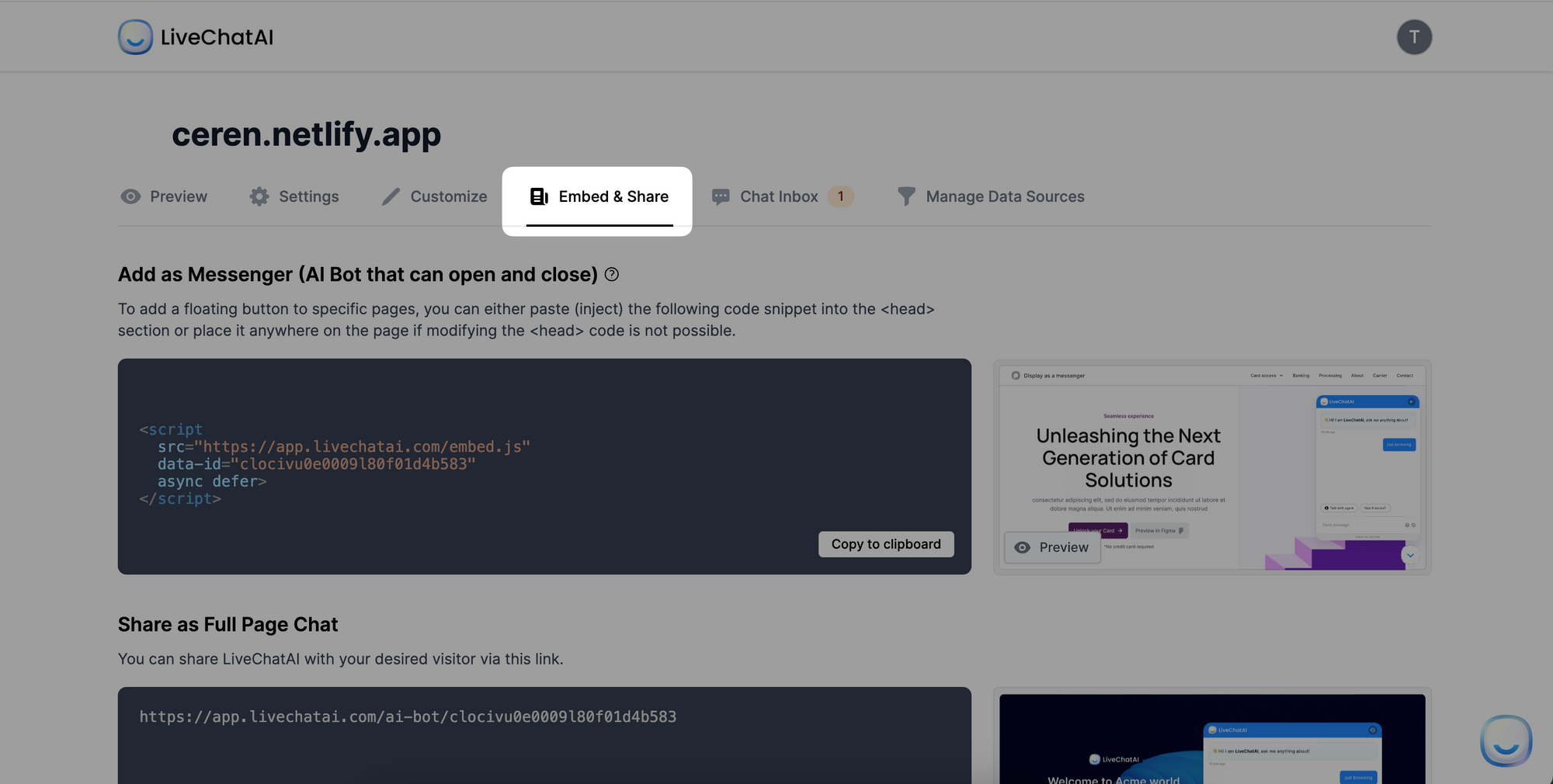The width and height of the screenshot is (1553, 784).
Task: Select the Embed & Share tab
Action: tap(598, 196)
